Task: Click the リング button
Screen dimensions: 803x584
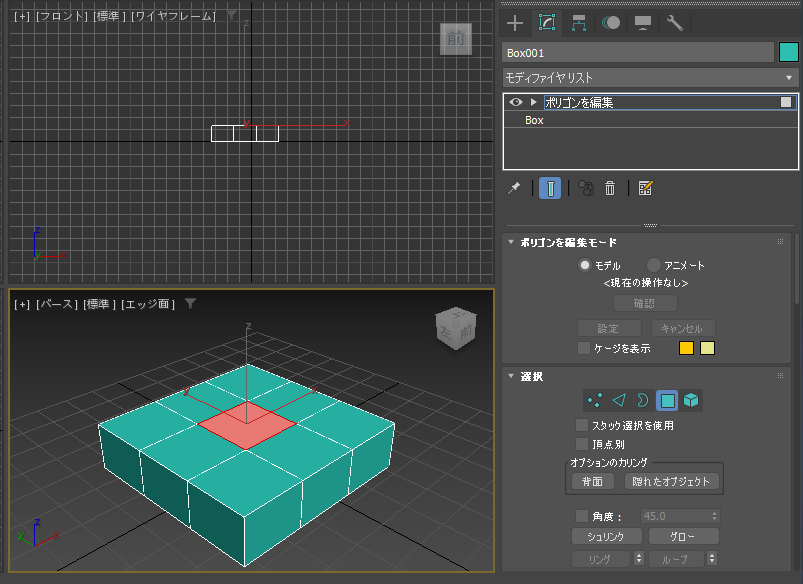Action: (x=600, y=559)
